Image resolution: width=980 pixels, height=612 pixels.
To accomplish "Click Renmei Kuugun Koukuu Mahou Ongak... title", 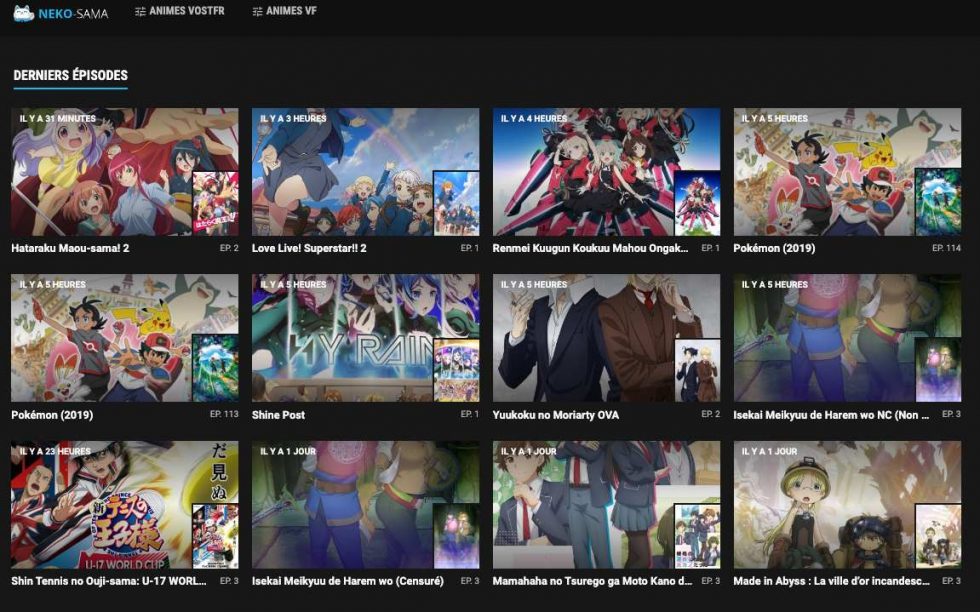I will [590, 248].
